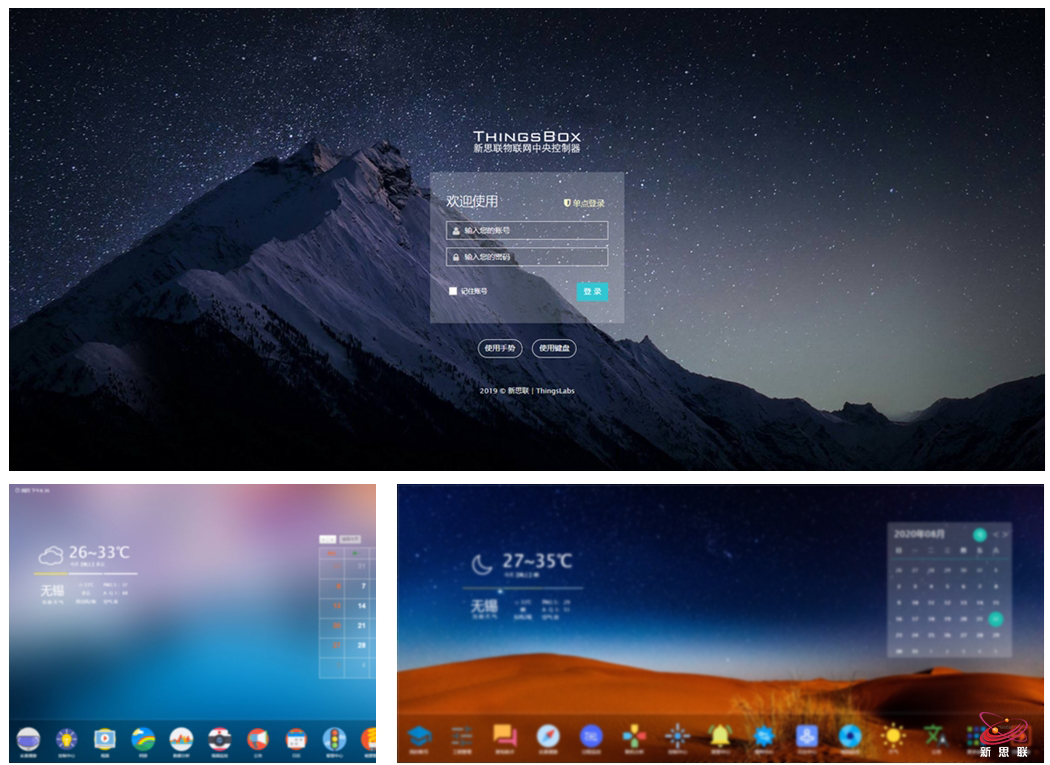Select the teal highlighted date in the desert desktop calendar

[996, 619]
